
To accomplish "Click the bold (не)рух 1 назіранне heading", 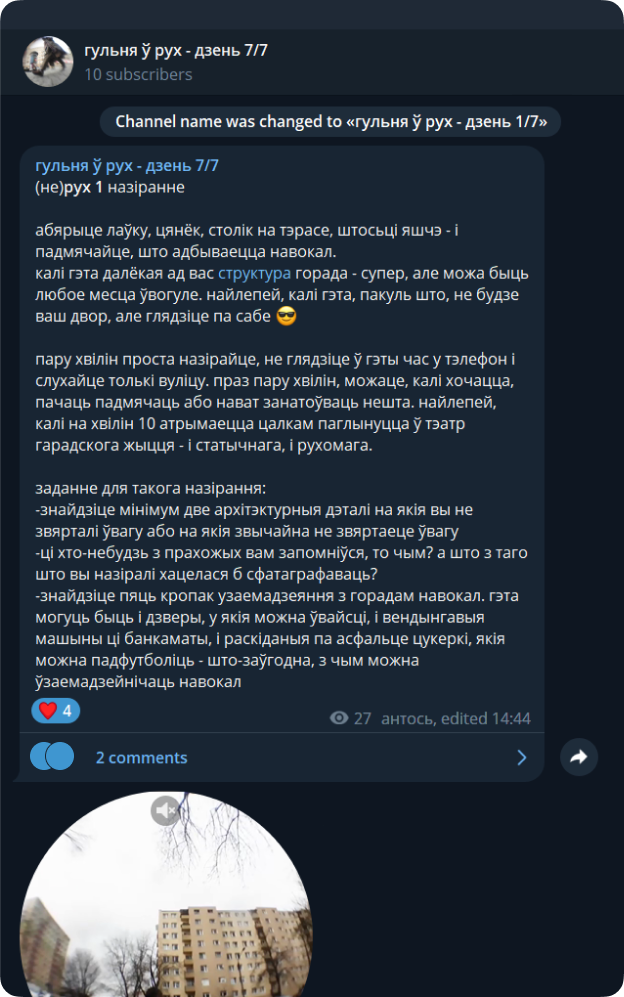I will click(x=110, y=188).
